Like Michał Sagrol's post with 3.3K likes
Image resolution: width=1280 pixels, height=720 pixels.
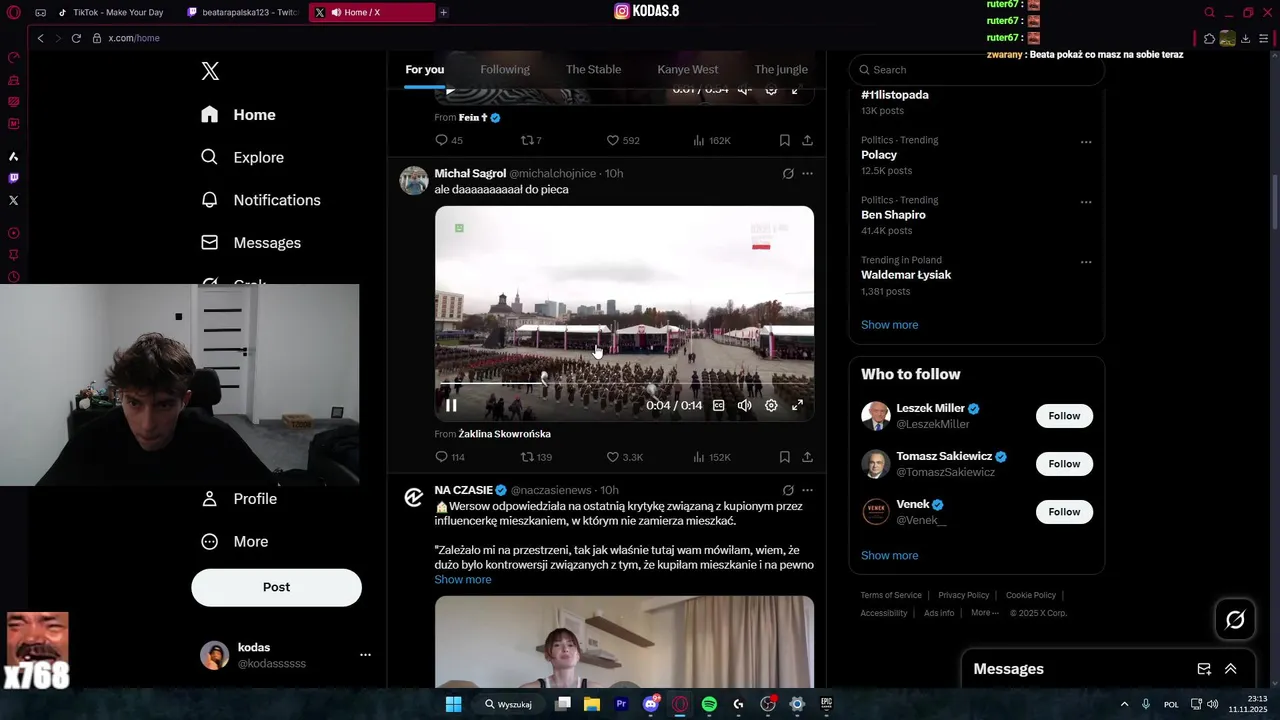(624, 457)
